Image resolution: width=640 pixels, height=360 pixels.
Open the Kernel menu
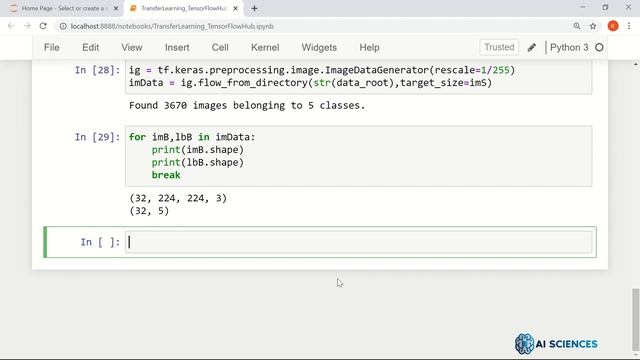pos(265,47)
